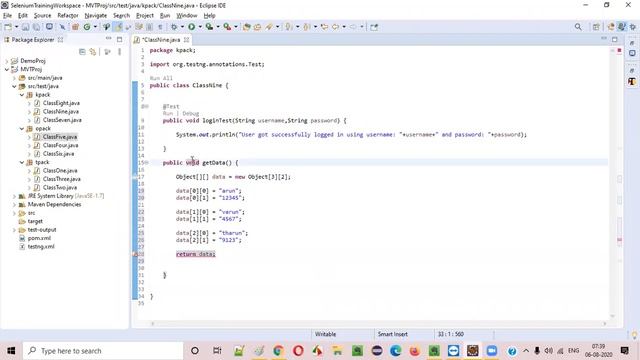Go to Last Edit Location icon
640x360 pixels.
(x=324, y=27)
